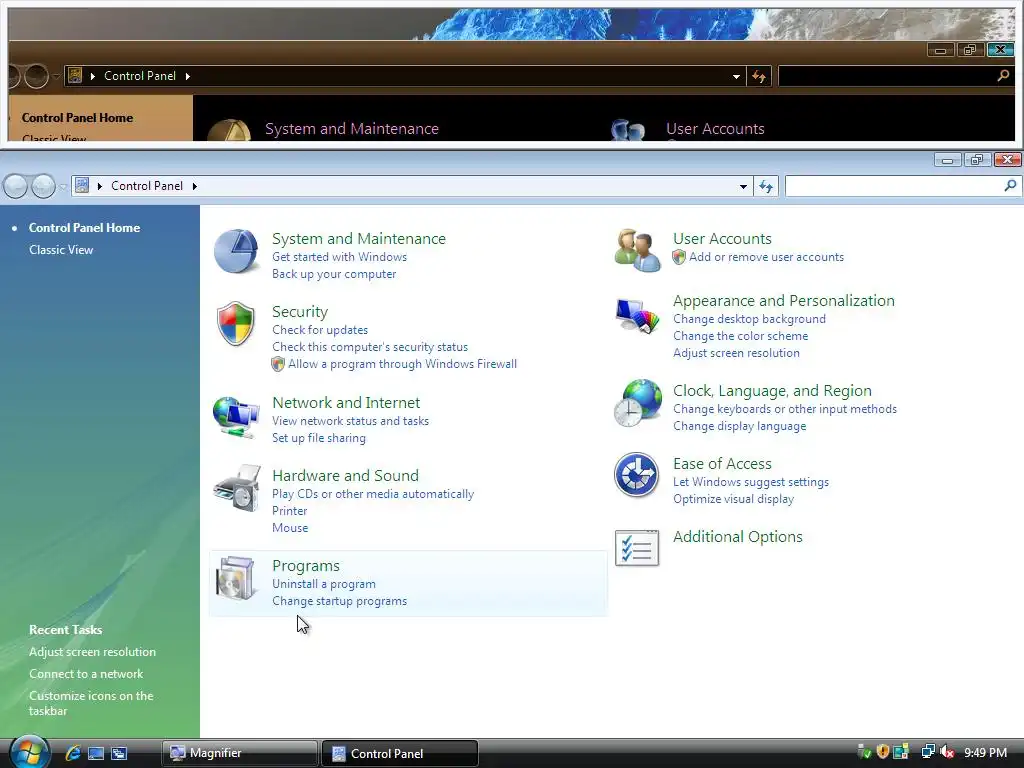Open the System and Maintenance pie-chart icon
1024x768 pixels.
tap(236, 251)
